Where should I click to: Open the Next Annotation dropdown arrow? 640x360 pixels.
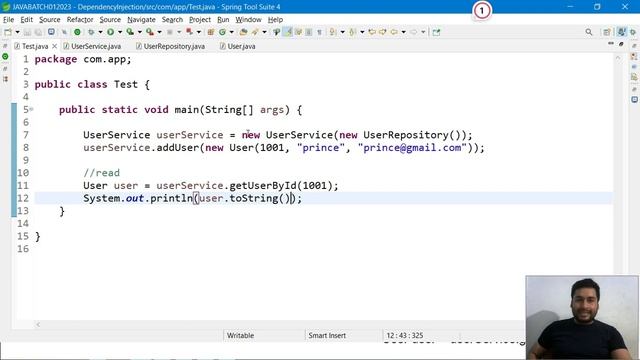tap(342, 32)
